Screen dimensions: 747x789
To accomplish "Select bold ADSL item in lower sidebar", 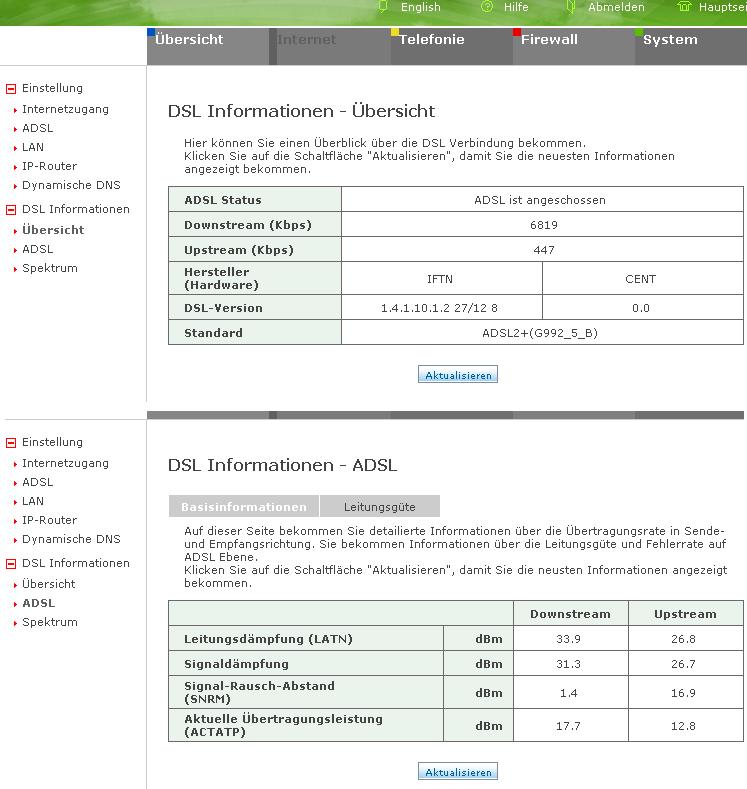I will [38, 603].
